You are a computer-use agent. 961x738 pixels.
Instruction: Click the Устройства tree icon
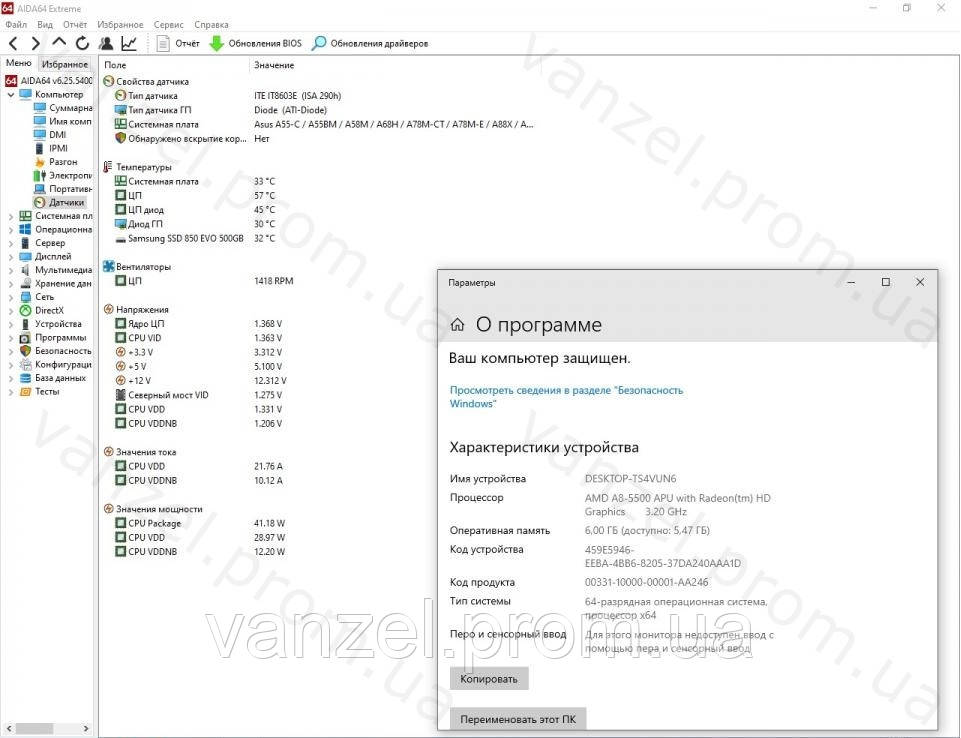(x=25, y=324)
